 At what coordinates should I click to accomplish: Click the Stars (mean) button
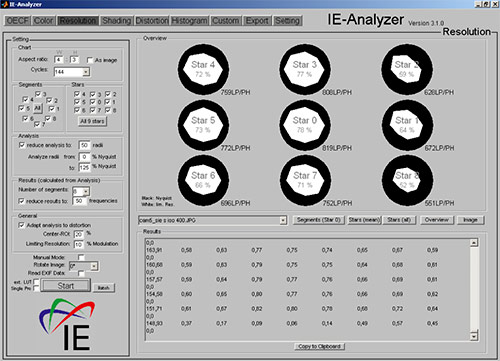tap(364, 220)
